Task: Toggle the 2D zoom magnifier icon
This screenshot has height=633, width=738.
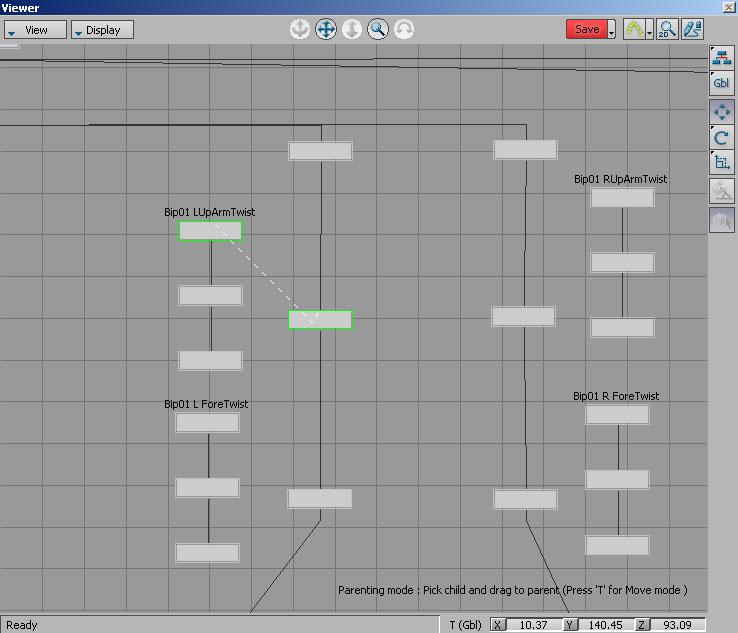Action: (x=667, y=29)
